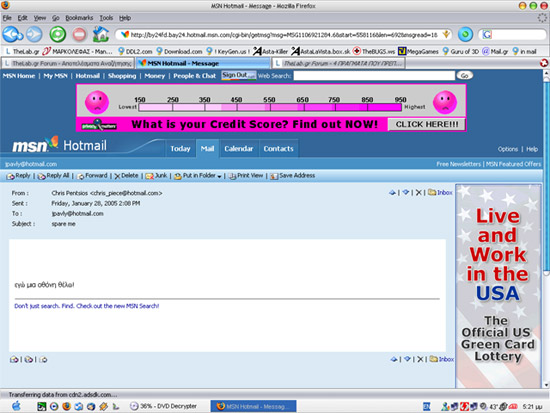The width and height of the screenshot is (550, 413).
Task: Open the View menu
Action: (x=40, y=18)
